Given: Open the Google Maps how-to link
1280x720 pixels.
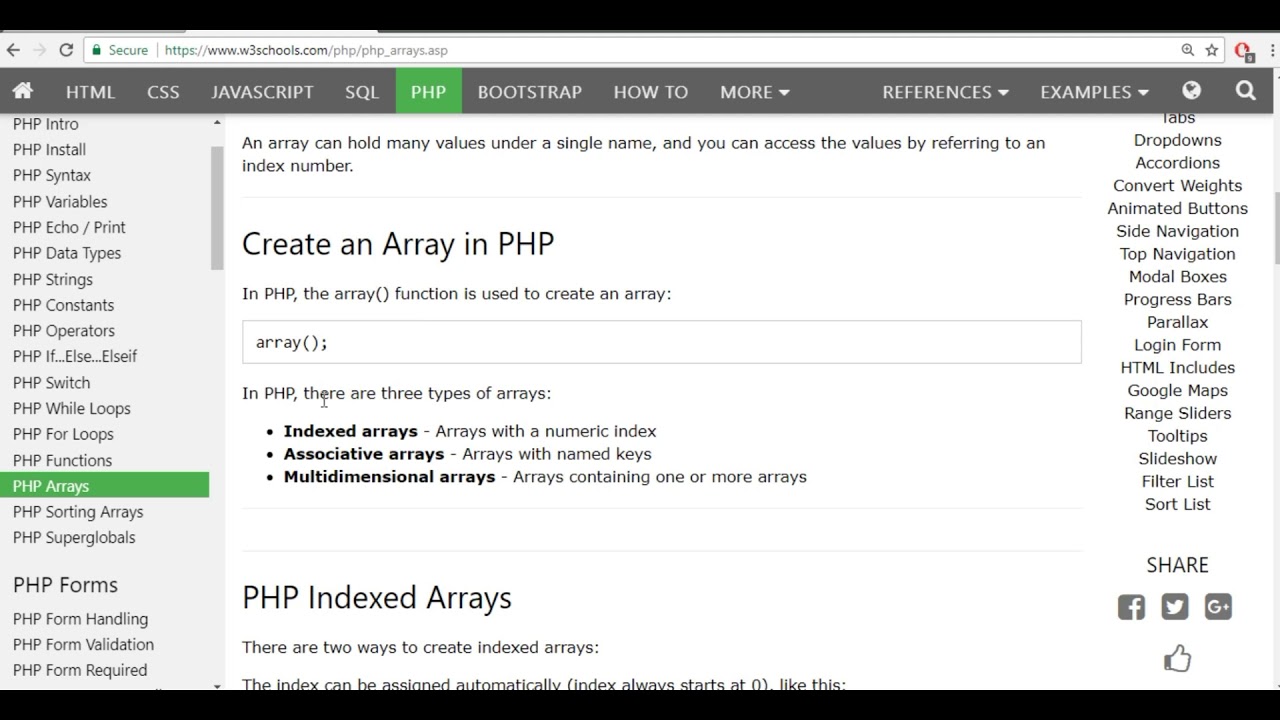Looking at the screenshot, I should (x=1177, y=390).
